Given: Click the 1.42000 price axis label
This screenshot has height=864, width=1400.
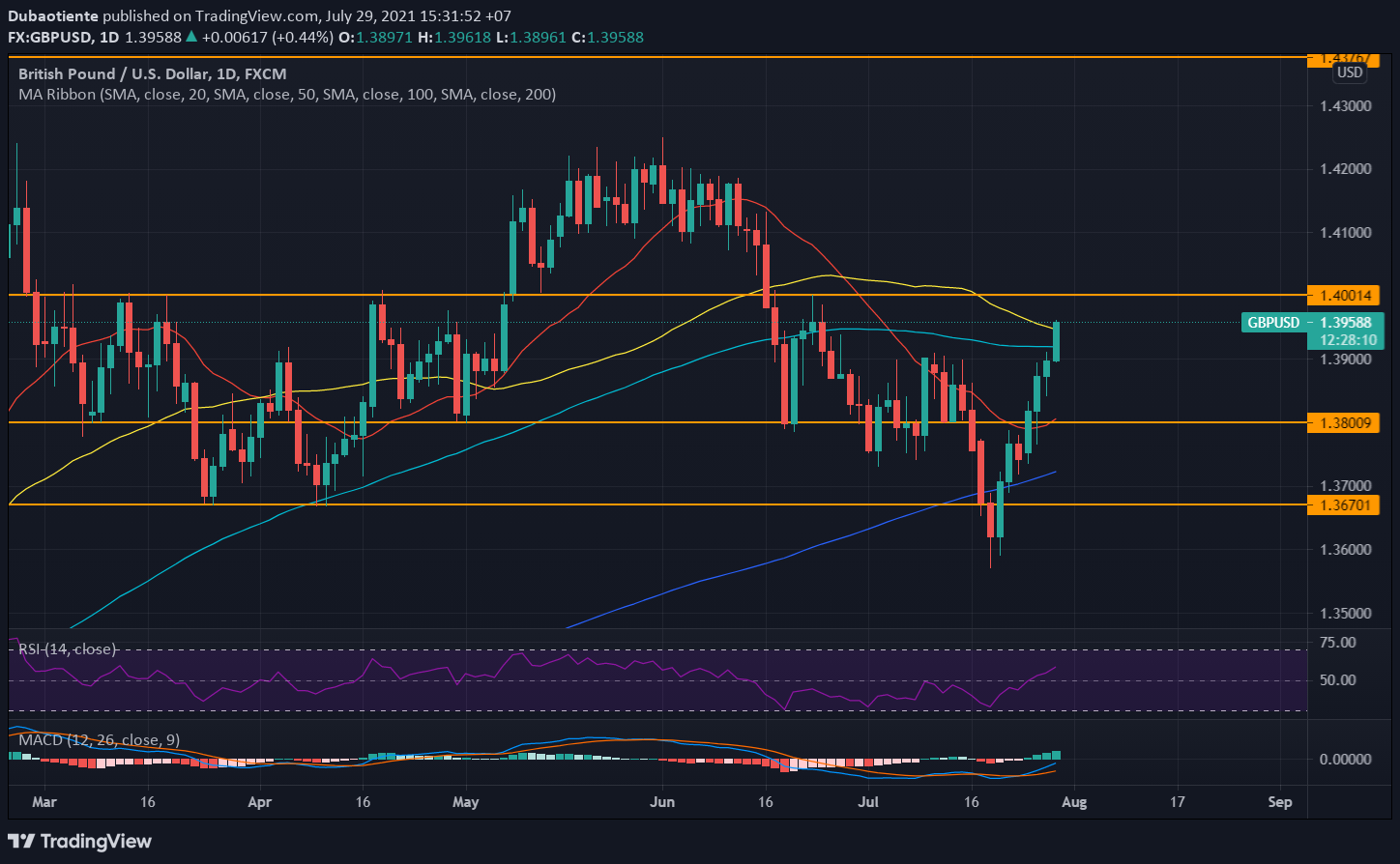Looking at the screenshot, I should 1345,169.
